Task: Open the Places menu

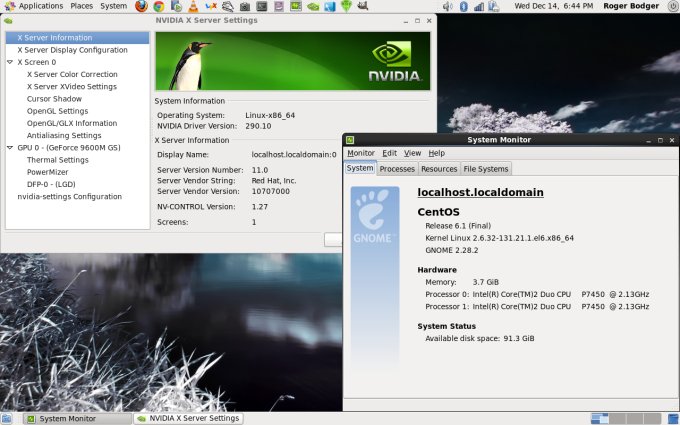Action: tap(82, 6)
